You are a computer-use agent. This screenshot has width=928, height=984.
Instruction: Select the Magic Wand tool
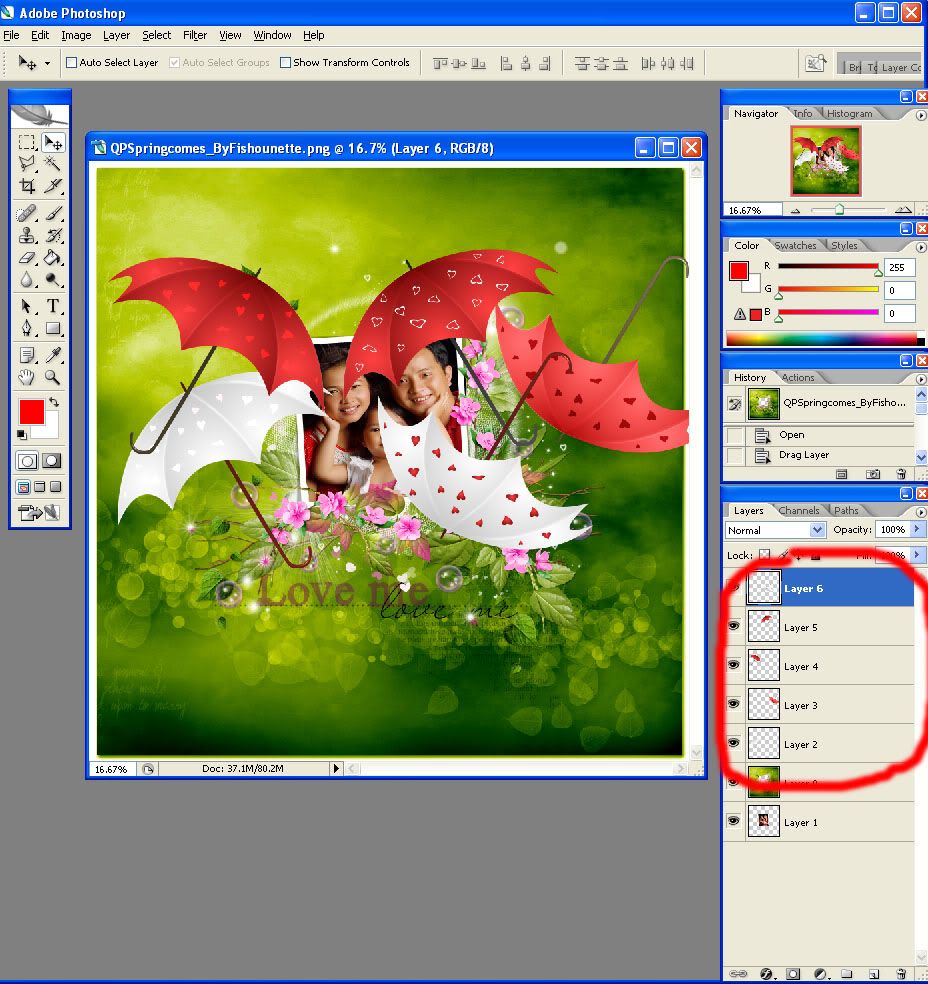[53, 163]
